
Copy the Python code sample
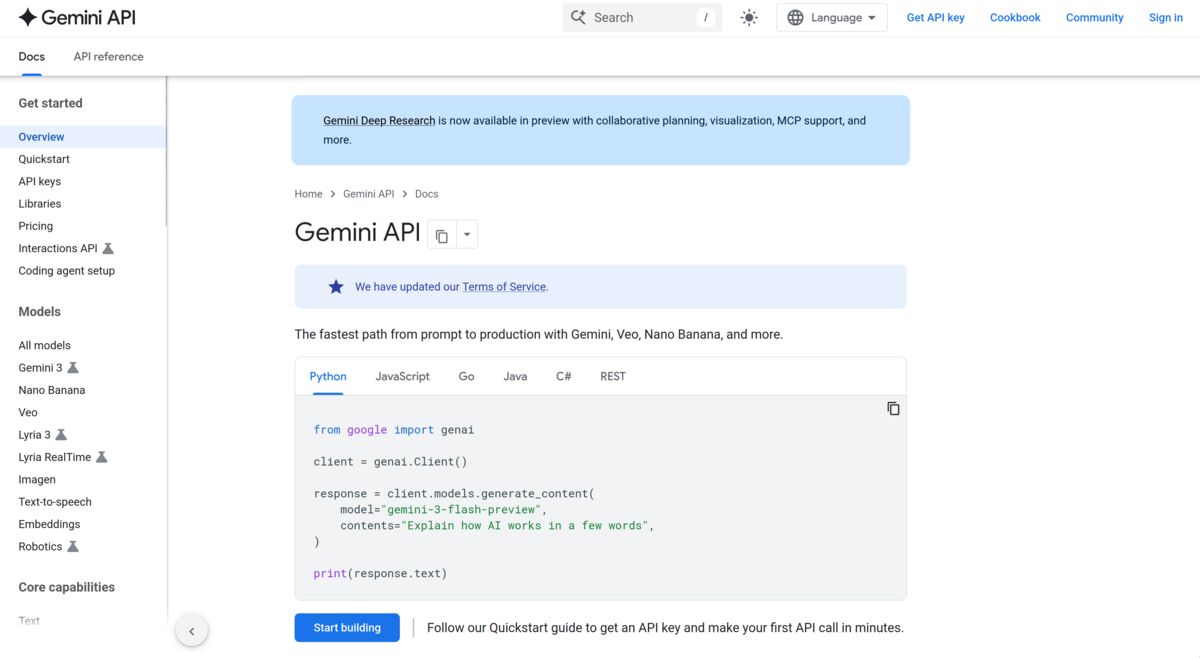click(893, 408)
